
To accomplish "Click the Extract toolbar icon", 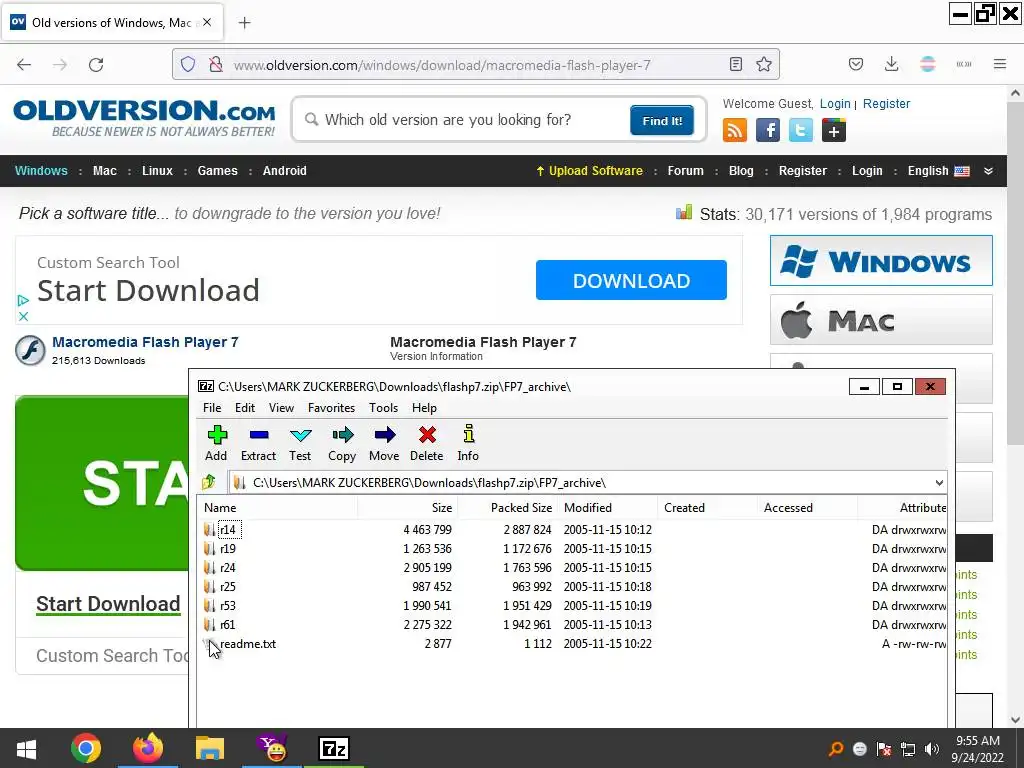I will click(259, 443).
